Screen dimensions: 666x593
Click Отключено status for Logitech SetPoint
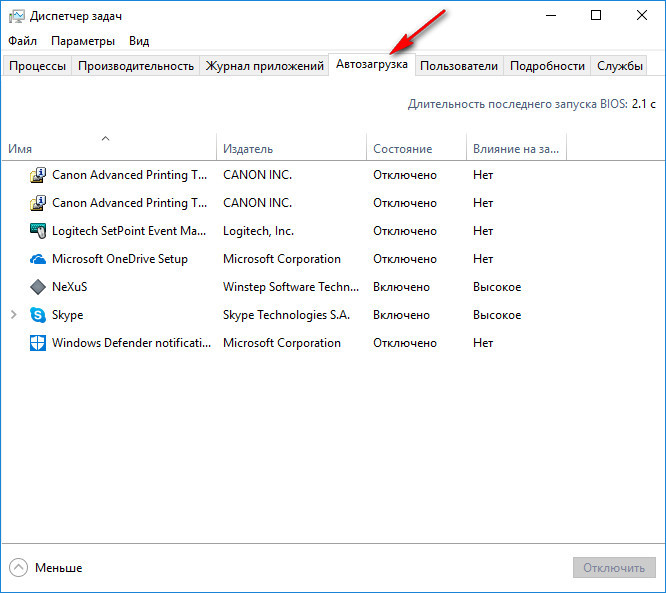coord(405,231)
